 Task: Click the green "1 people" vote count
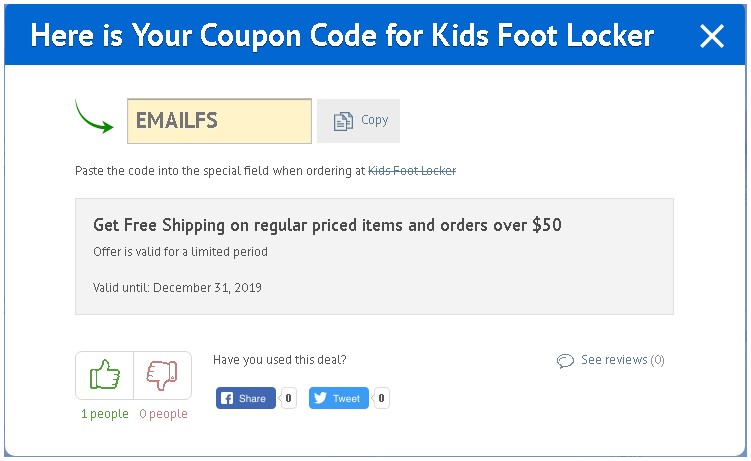(x=105, y=414)
